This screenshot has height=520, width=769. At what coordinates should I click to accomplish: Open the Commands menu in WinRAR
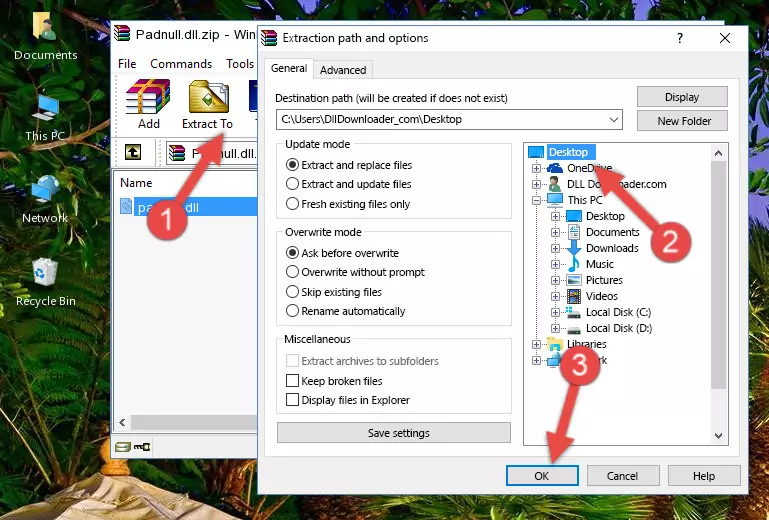[x=181, y=64]
